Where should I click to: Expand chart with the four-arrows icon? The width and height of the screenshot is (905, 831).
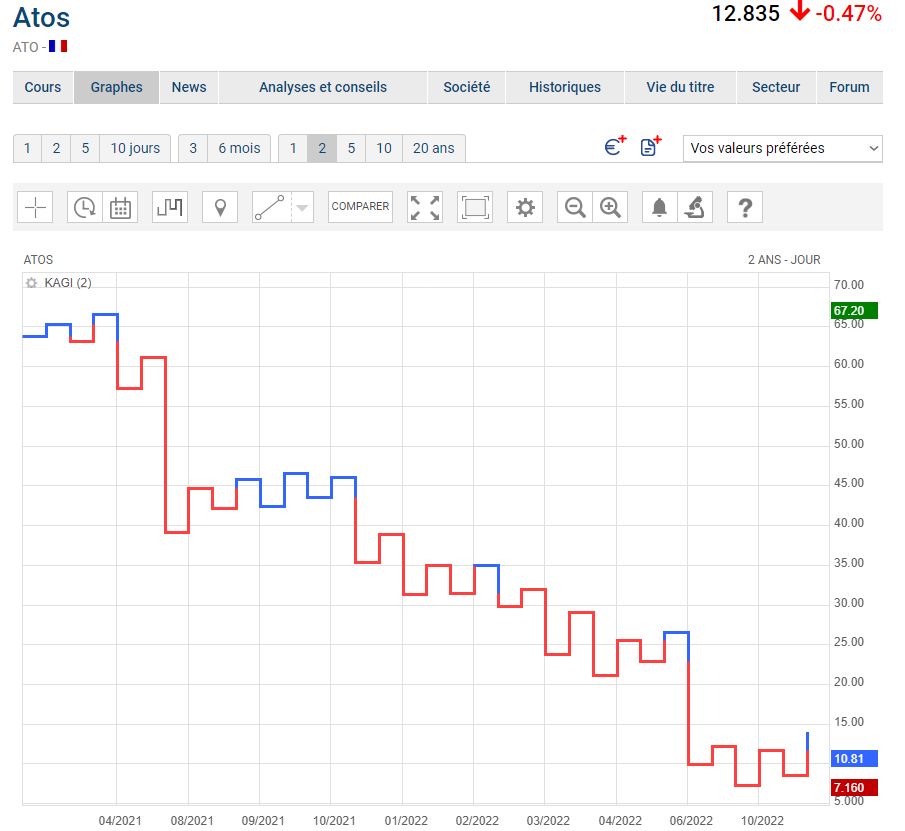coord(425,207)
